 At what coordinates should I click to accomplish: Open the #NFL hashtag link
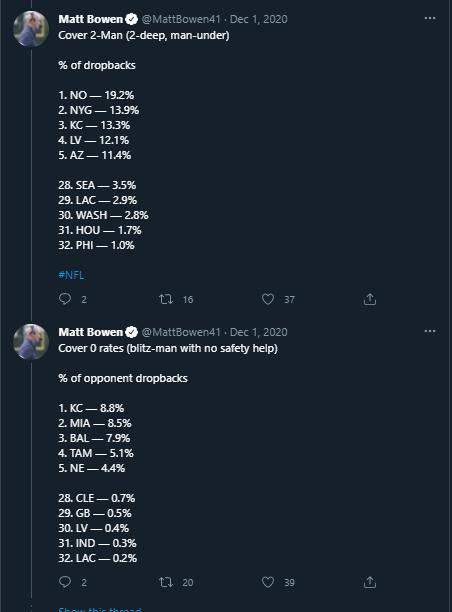point(71,275)
